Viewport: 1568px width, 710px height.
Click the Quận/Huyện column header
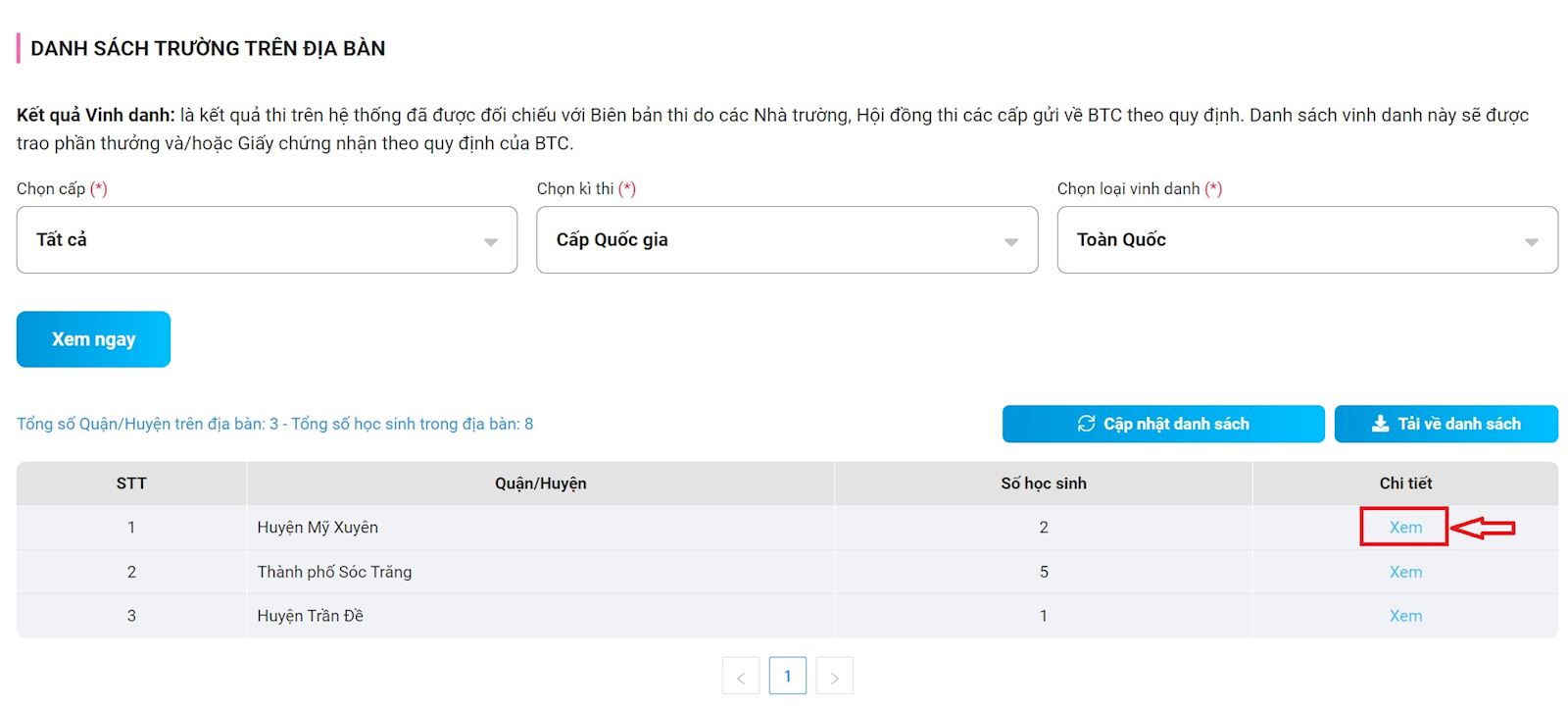click(541, 483)
